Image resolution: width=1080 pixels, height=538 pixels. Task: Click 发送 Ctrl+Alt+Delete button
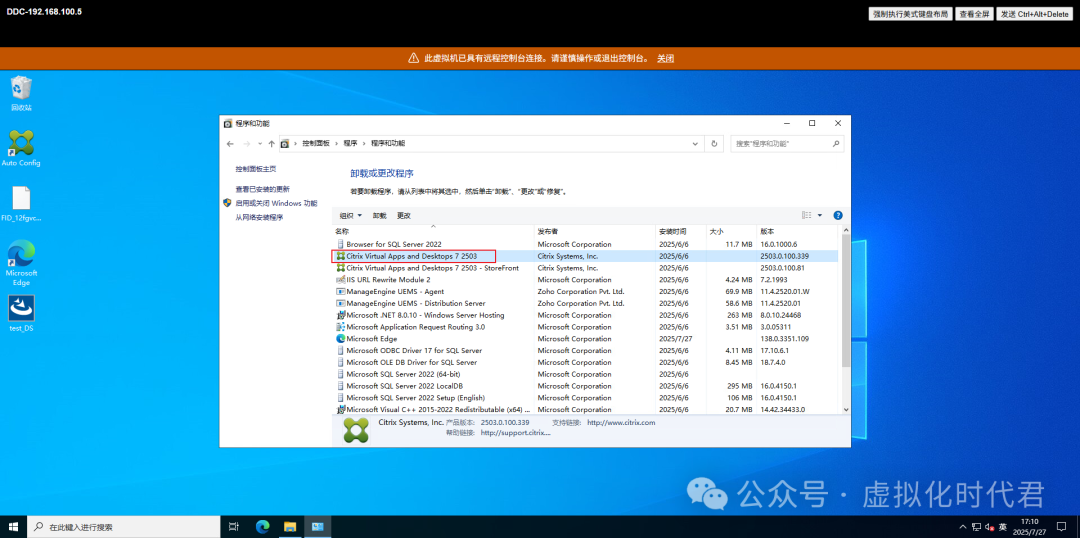[x=1035, y=14]
